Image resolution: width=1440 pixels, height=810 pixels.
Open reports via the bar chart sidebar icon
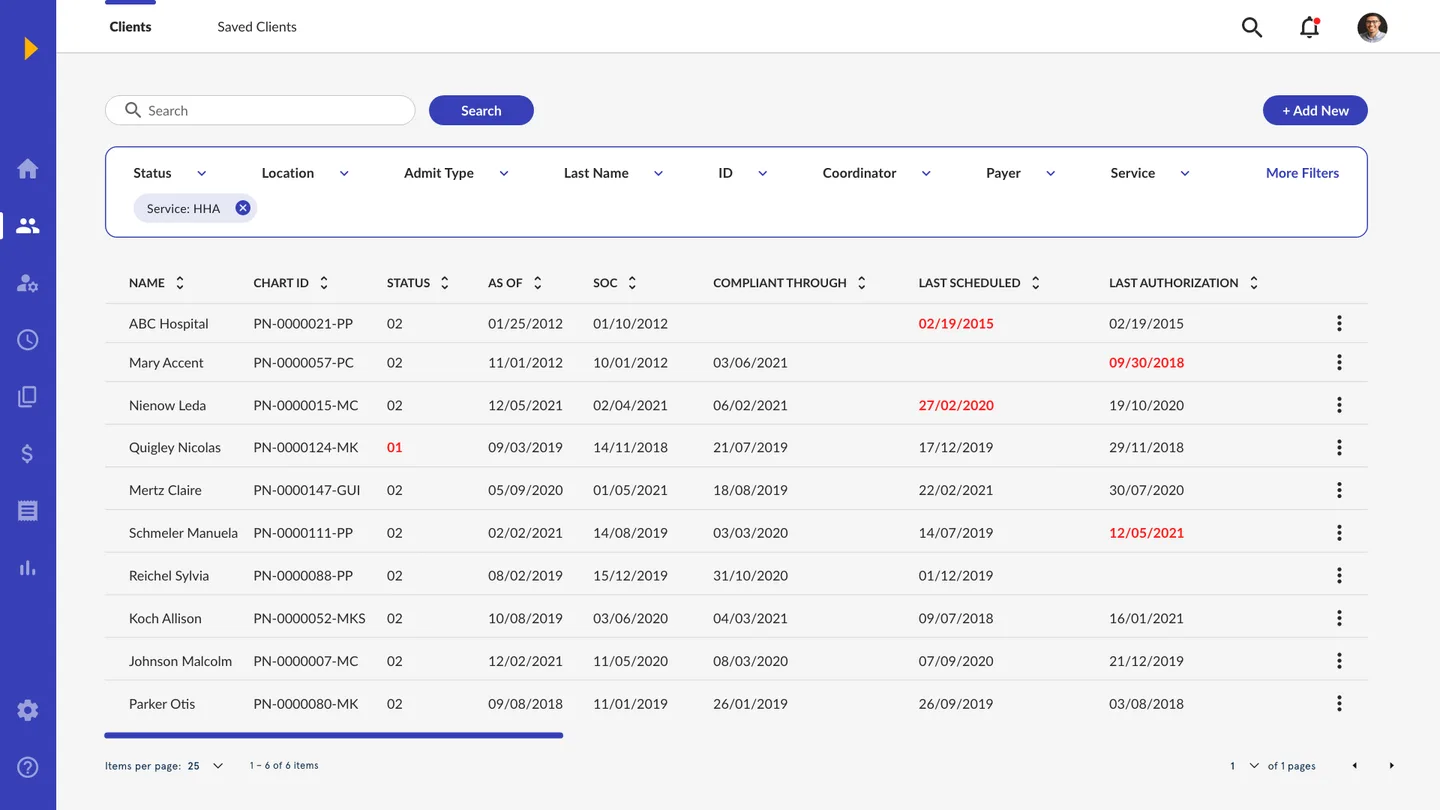pos(27,567)
